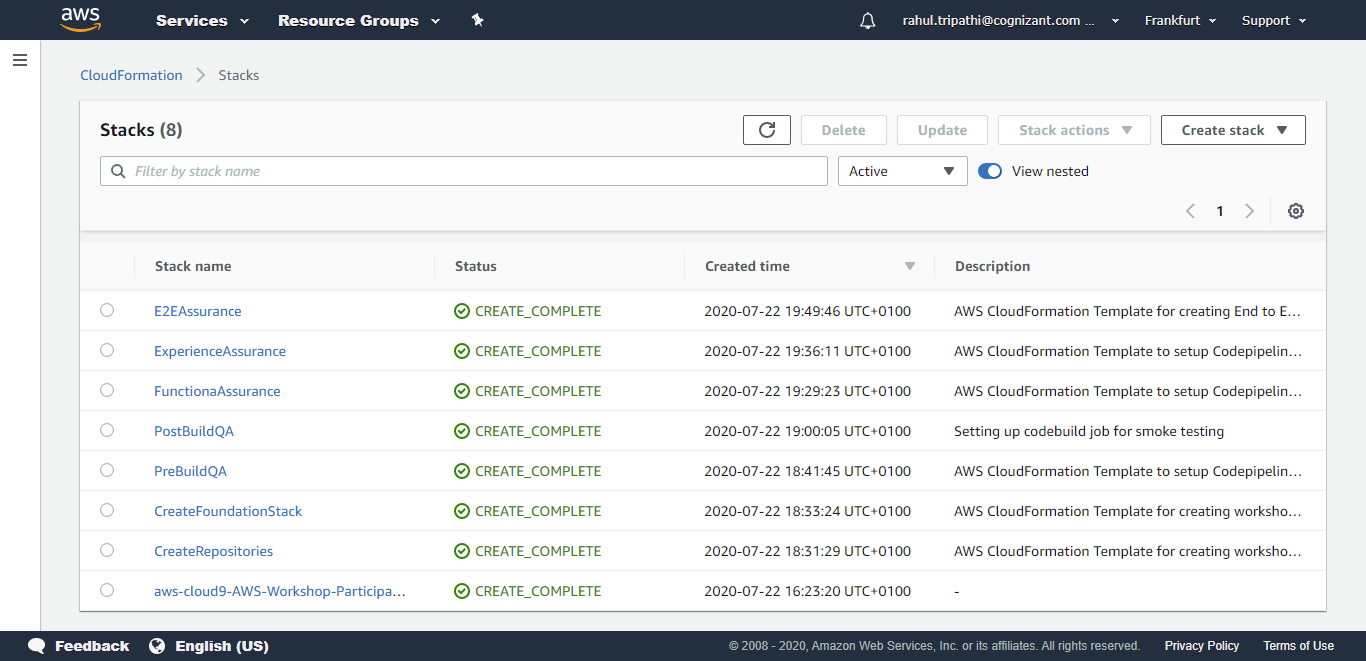This screenshot has height=661, width=1366.
Task: Select the FunctionaAssurance stack radio button
Action: coord(107,390)
